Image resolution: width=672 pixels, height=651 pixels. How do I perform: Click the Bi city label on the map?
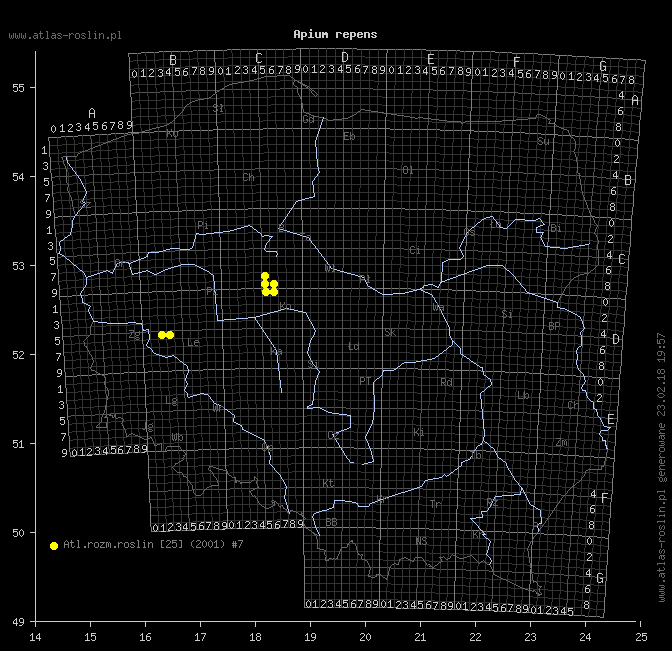pyautogui.click(x=556, y=228)
